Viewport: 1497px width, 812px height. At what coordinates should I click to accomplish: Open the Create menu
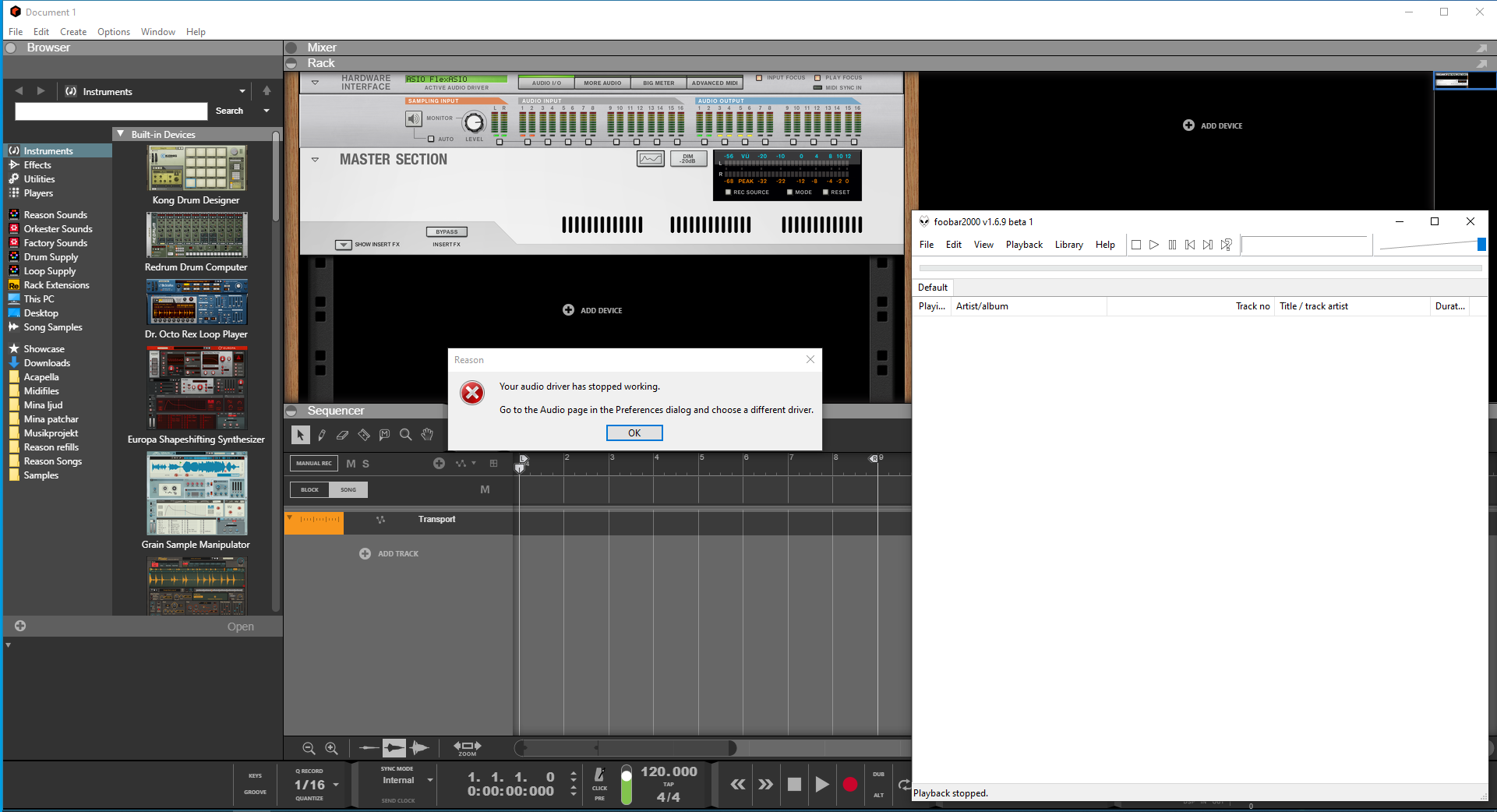tap(72, 31)
